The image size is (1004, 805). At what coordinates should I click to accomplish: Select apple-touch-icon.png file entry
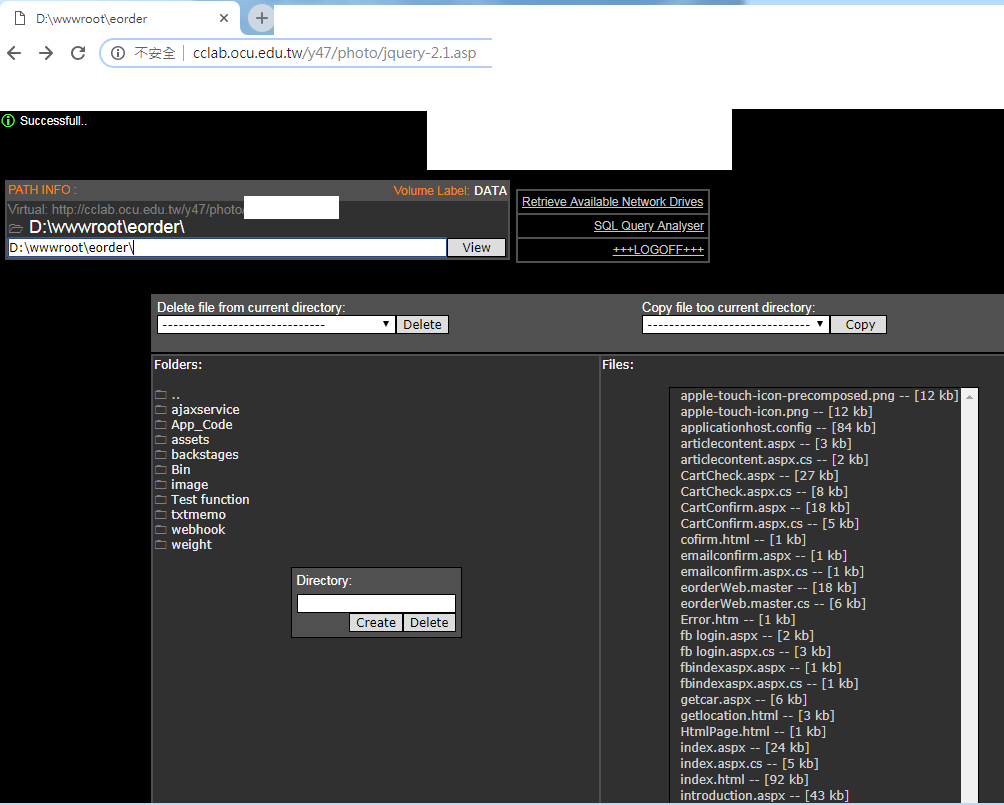coord(776,412)
